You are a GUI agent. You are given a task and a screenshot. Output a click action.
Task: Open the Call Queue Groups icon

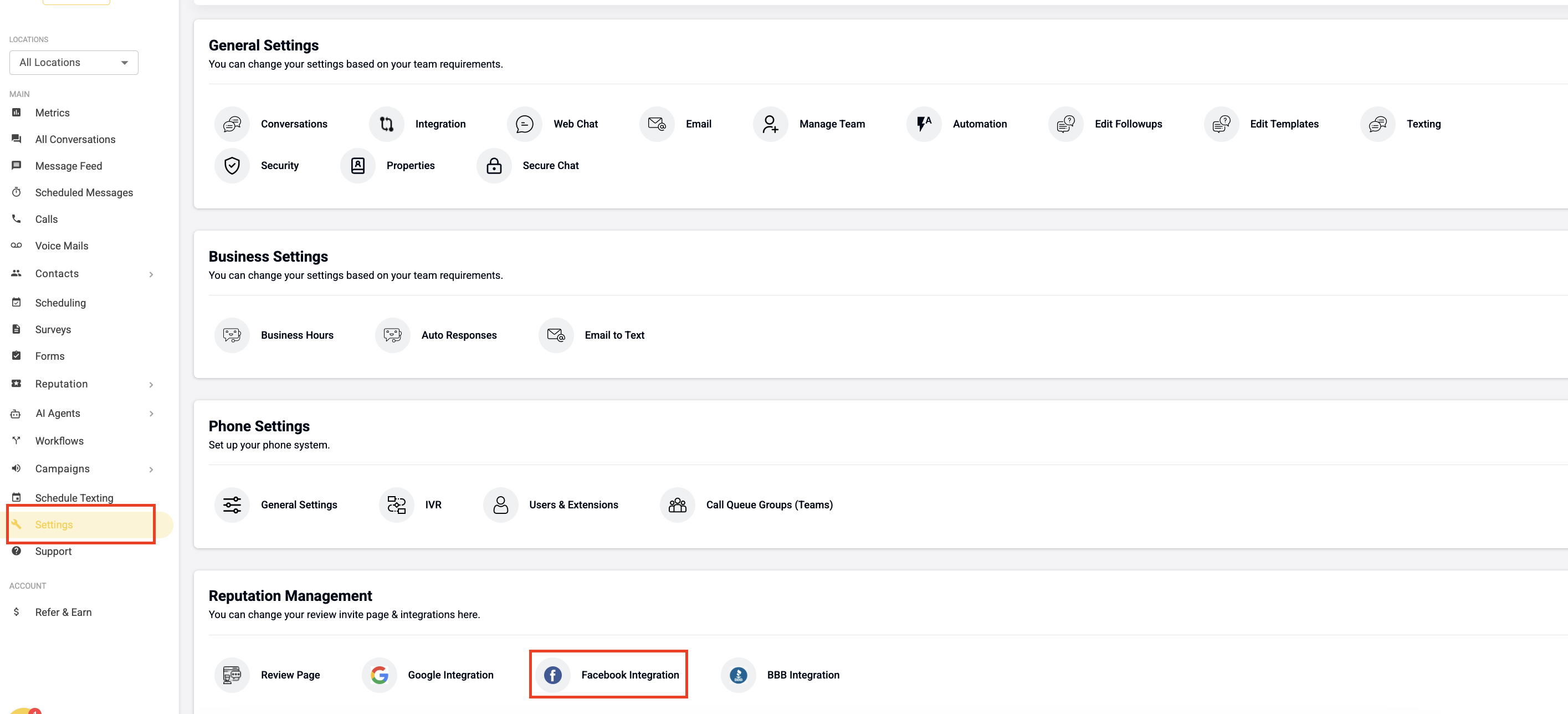click(678, 505)
